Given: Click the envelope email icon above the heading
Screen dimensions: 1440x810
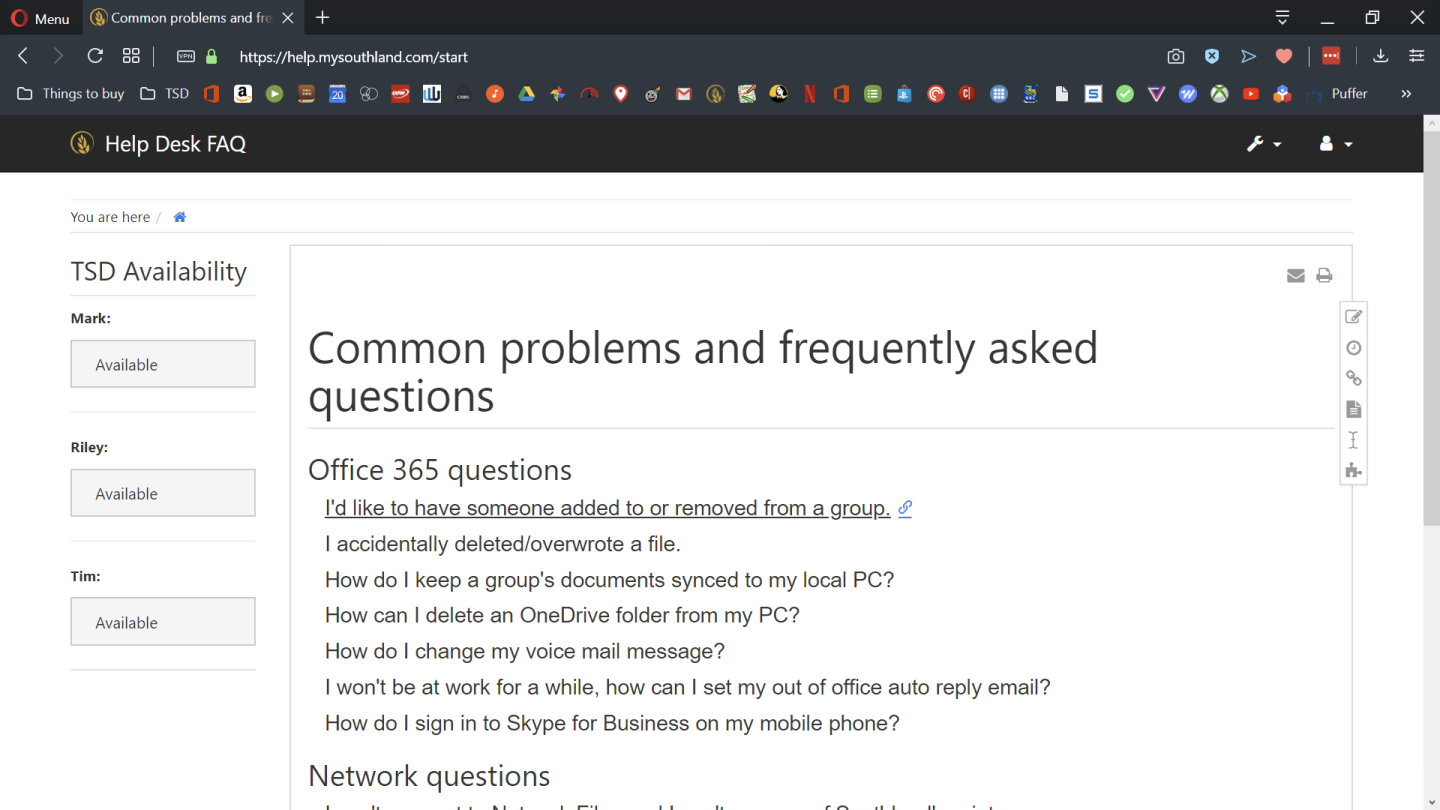Looking at the screenshot, I should click(x=1295, y=276).
